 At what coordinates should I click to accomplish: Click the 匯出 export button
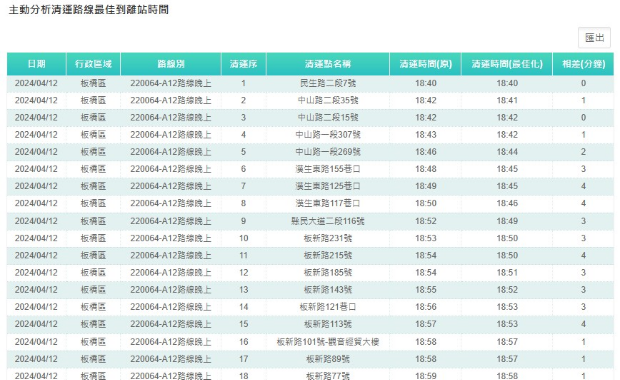click(594, 38)
